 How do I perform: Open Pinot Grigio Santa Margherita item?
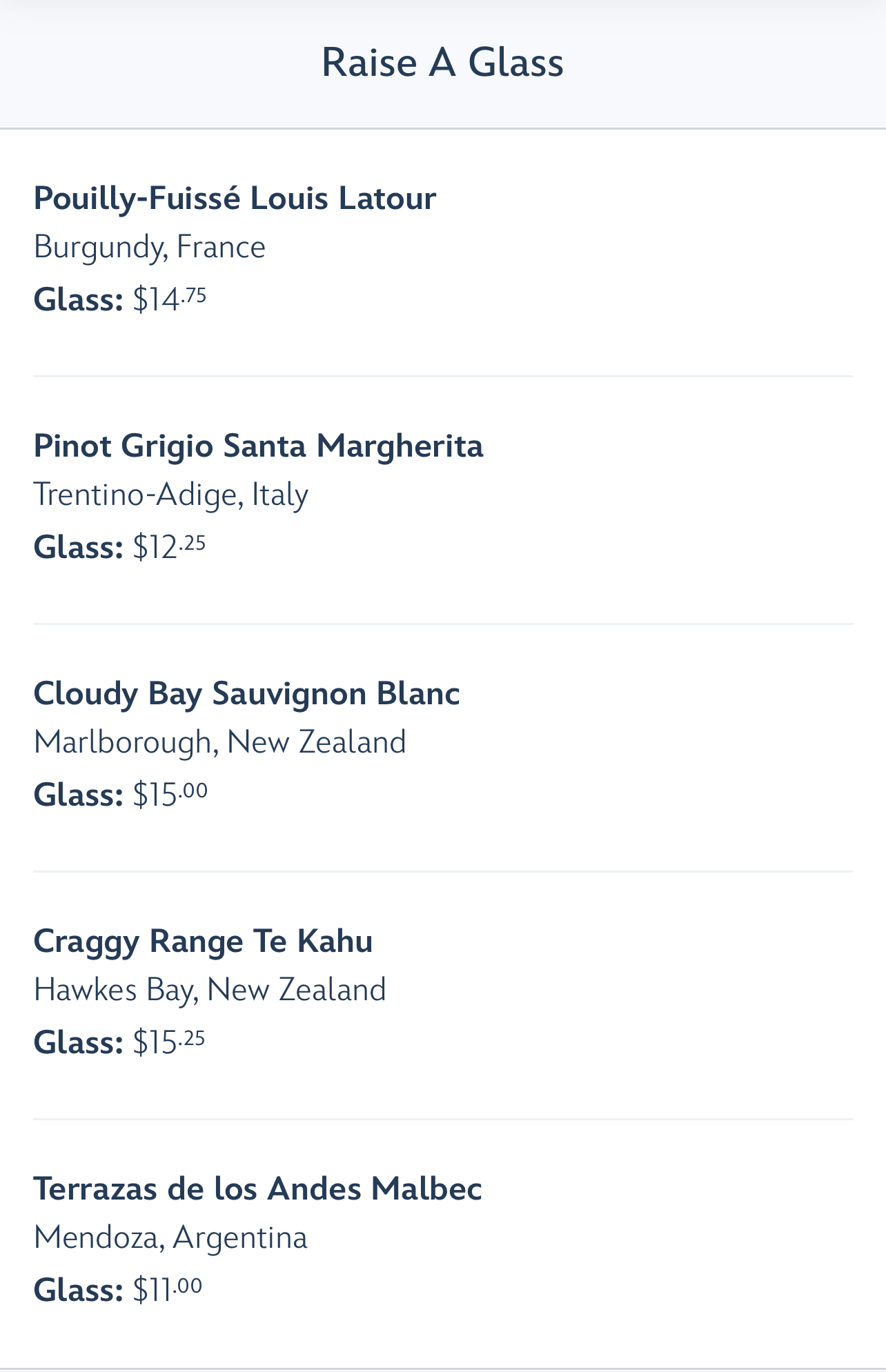(x=258, y=446)
